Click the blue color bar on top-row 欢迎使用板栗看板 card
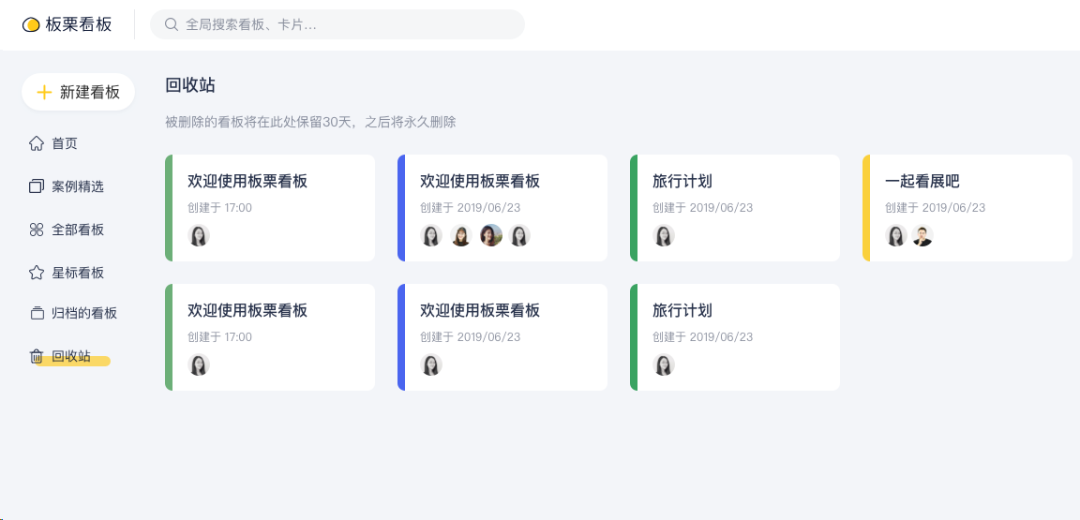Screen dimensions: 1080x520 pos(401,208)
